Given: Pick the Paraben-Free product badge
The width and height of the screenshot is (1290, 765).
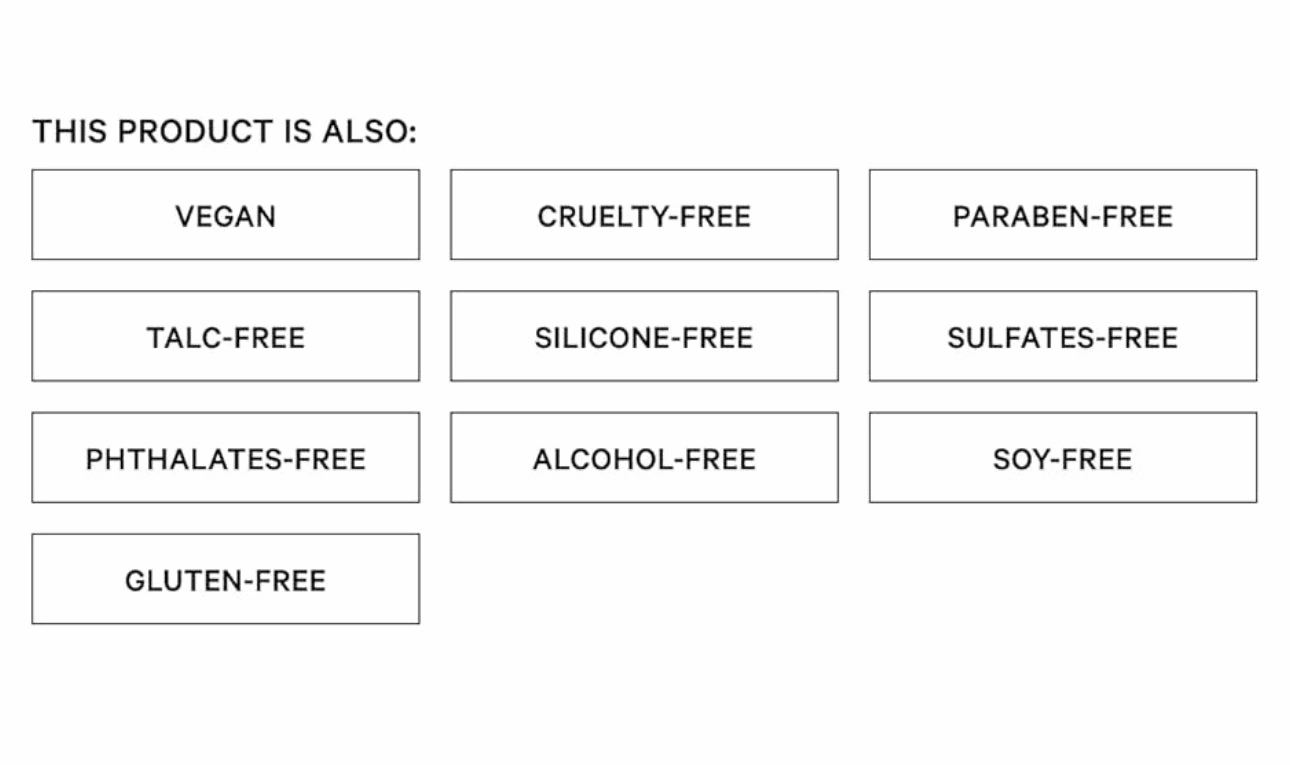Looking at the screenshot, I should click(1063, 215).
